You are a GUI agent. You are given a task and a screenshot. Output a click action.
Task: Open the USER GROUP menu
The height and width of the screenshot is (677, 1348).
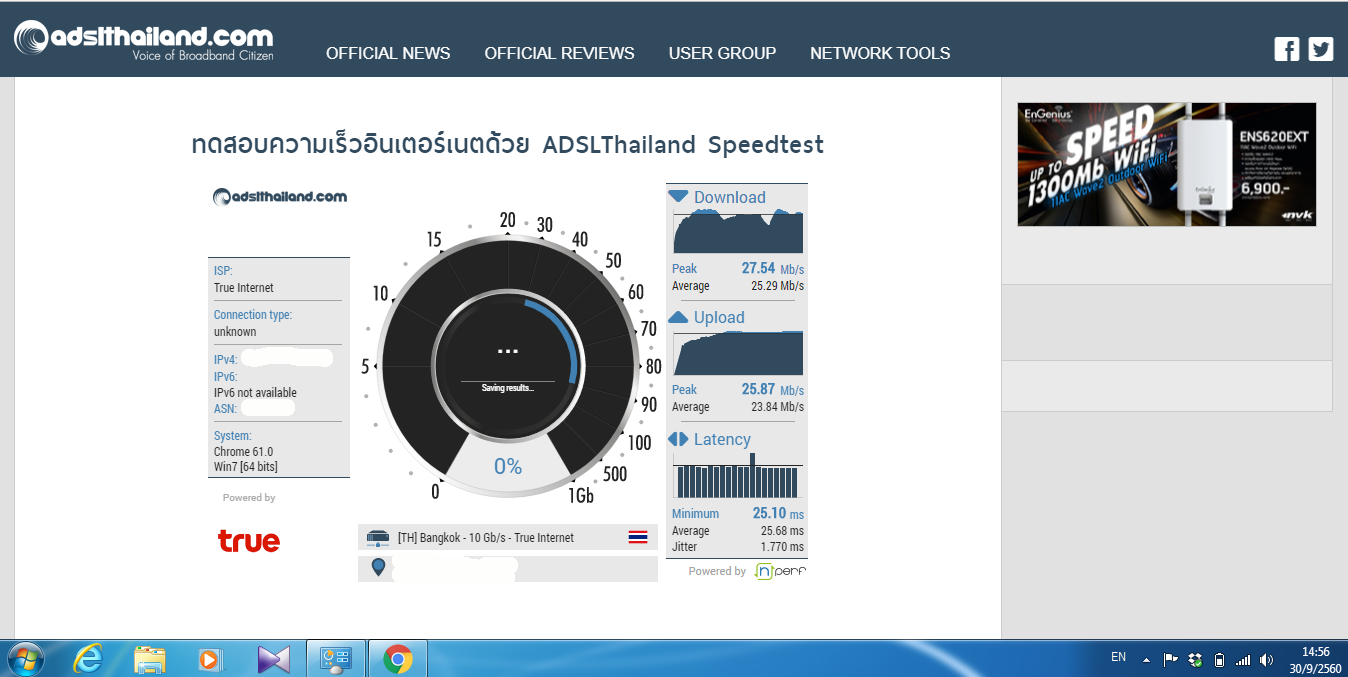pos(722,53)
